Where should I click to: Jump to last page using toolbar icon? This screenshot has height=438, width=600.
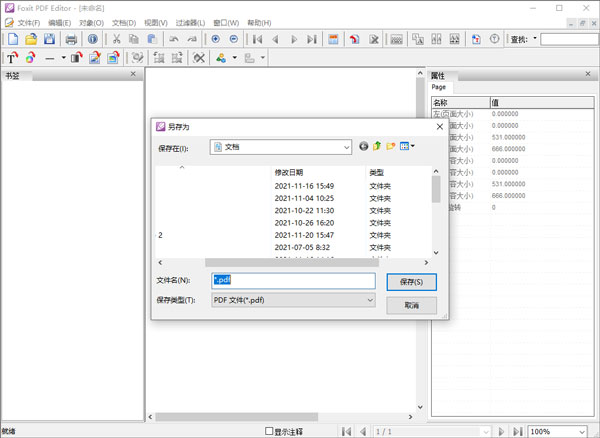[312, 39]
